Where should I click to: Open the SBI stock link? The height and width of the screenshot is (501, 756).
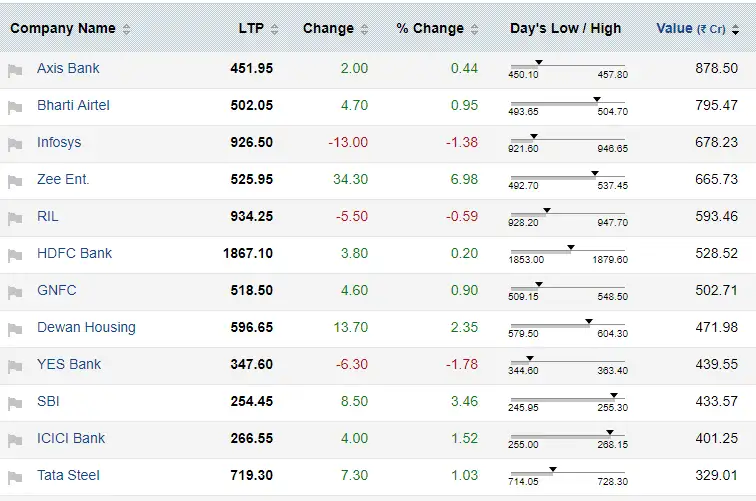coord(49,402)
